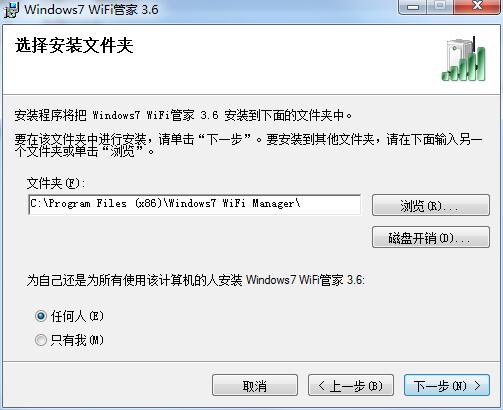Screen dimensions: 503x410
Task: Click the Windows7 WiFi管家 3.6 title text
Action: pos(91,9)
